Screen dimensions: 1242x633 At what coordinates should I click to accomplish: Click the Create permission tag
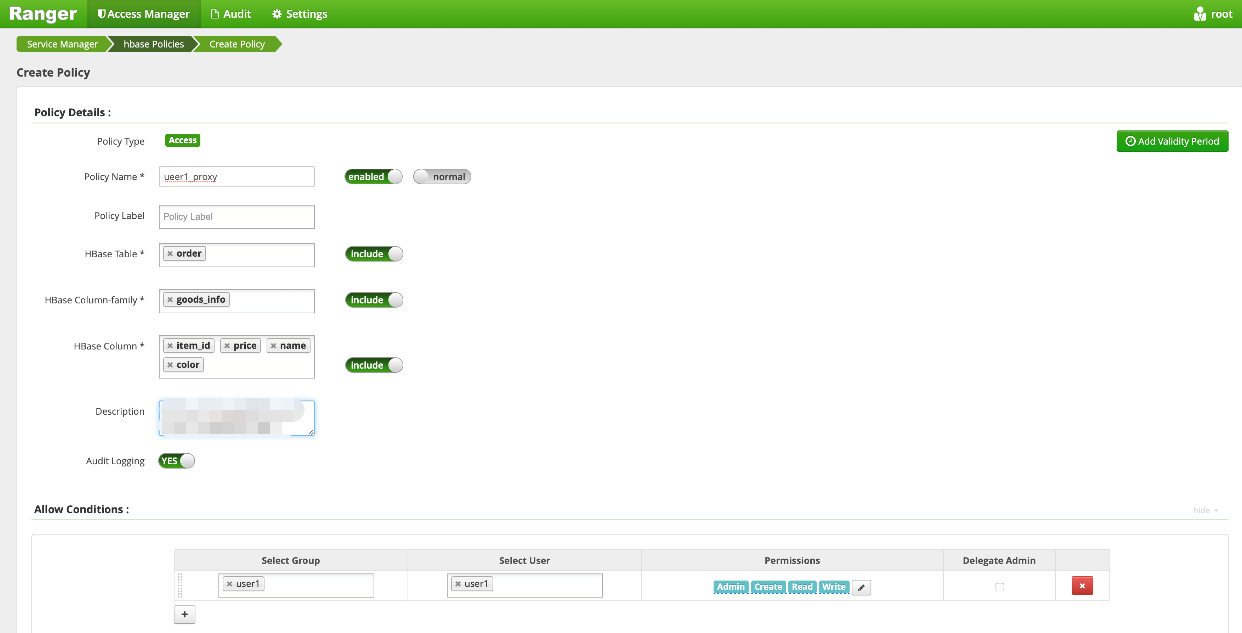(x=768, y=587)
